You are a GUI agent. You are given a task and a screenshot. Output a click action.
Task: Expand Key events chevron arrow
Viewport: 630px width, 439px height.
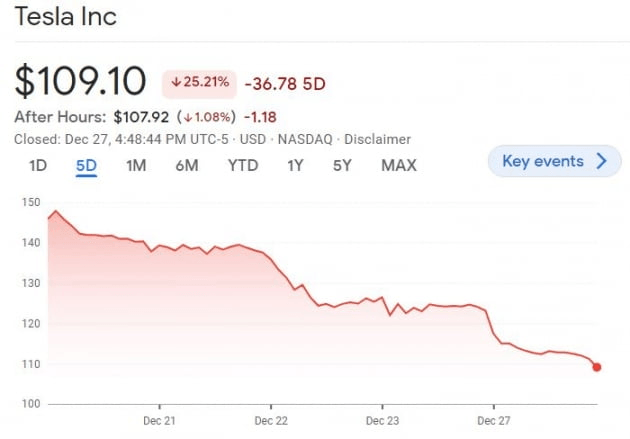[x=601, y=161]
